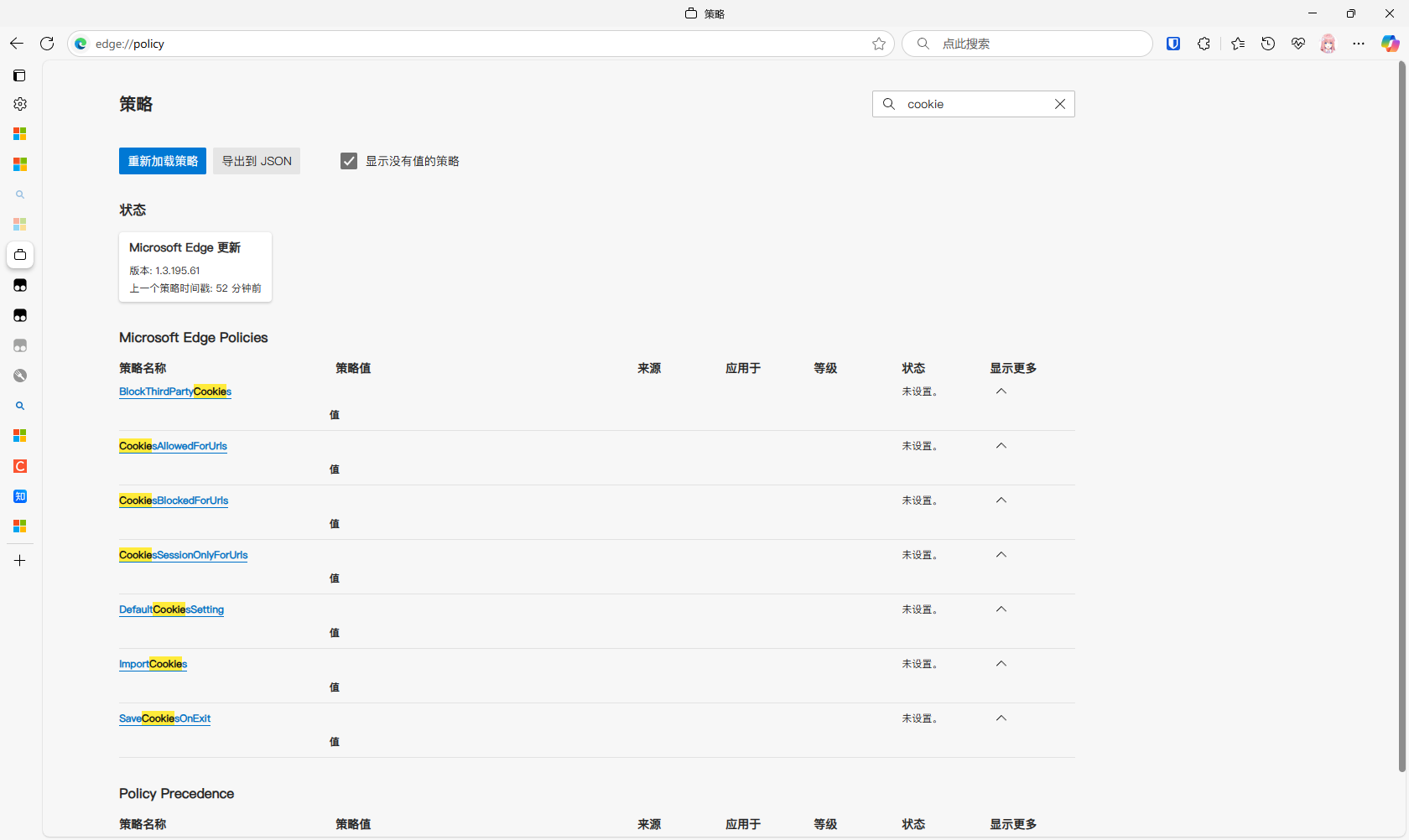Open the tab actions menu icon

tap(20, 75)
